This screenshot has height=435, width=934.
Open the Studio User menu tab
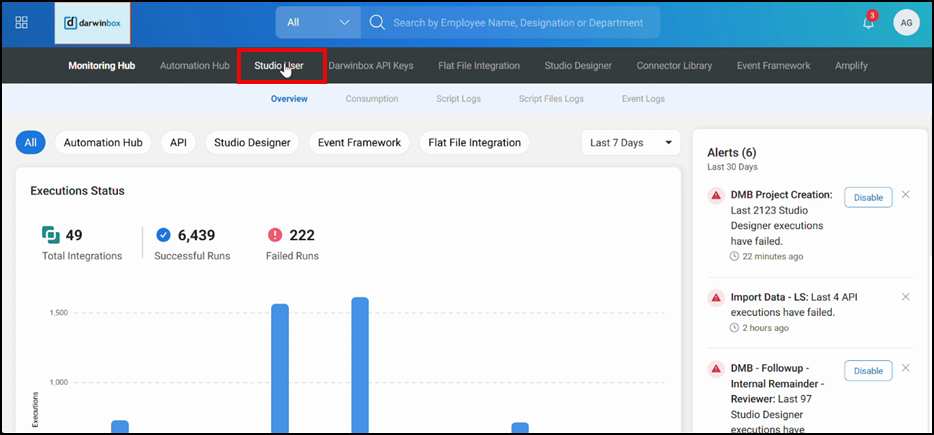(280, 66)
